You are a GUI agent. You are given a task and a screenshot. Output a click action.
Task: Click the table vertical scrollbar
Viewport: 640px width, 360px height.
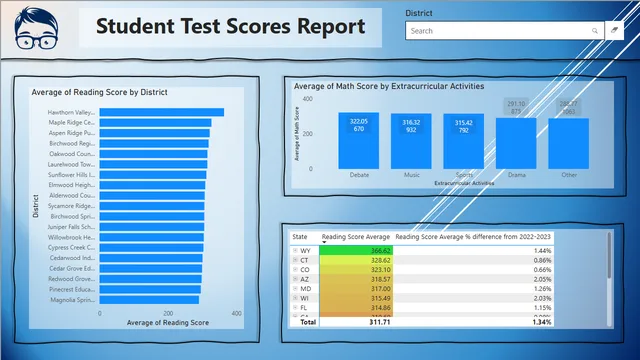pos(609,256)
